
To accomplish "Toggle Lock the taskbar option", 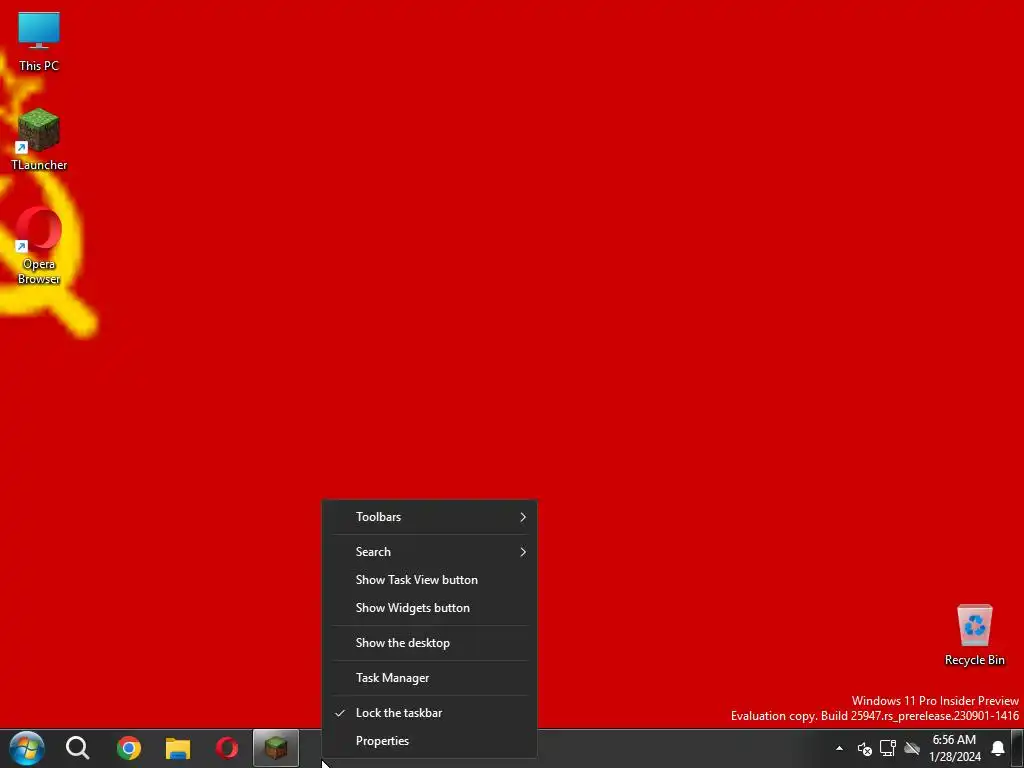I will pos(430,713).
